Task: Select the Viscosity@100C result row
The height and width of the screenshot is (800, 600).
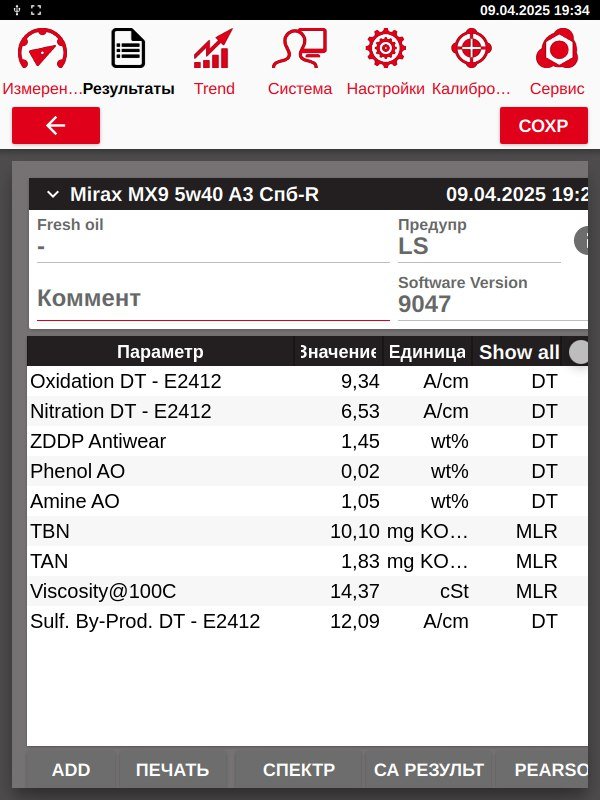Action: click(x=307, y=591)
